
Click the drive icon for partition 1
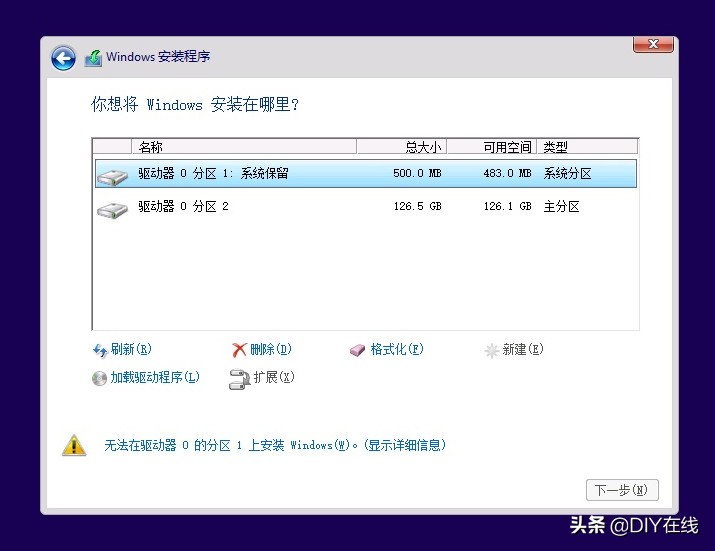pos(112,177)
